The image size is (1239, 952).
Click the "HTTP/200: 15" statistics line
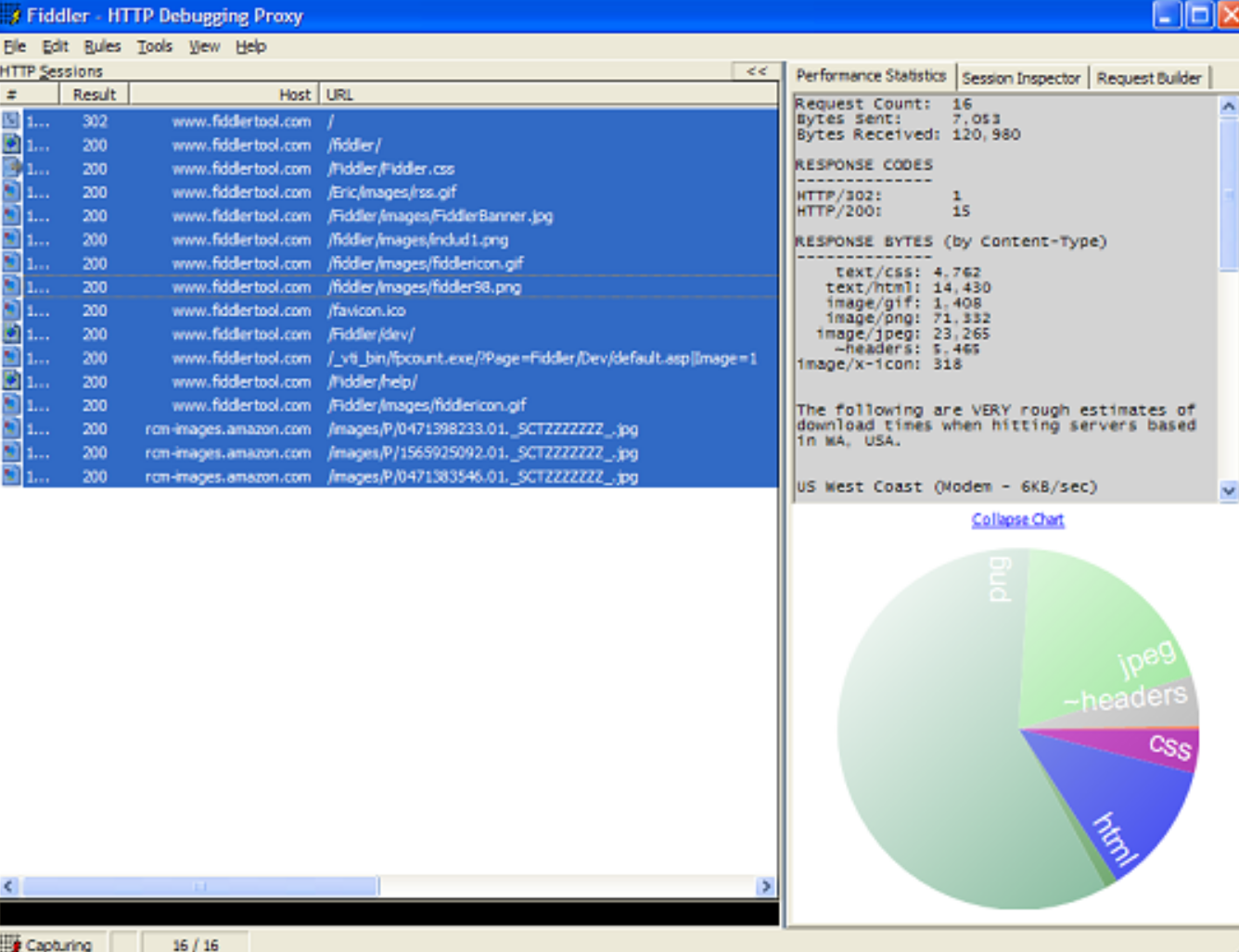pyautogui.click(x=883, y=211)
